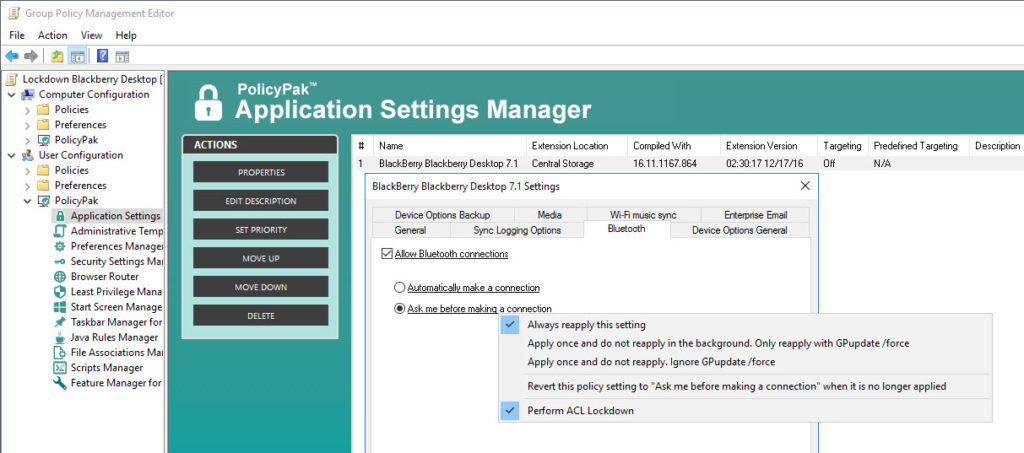The width and height of the screenshot is (1024, 453).
Task: Click the MOVE UP button
Action: tap(261, 258)
